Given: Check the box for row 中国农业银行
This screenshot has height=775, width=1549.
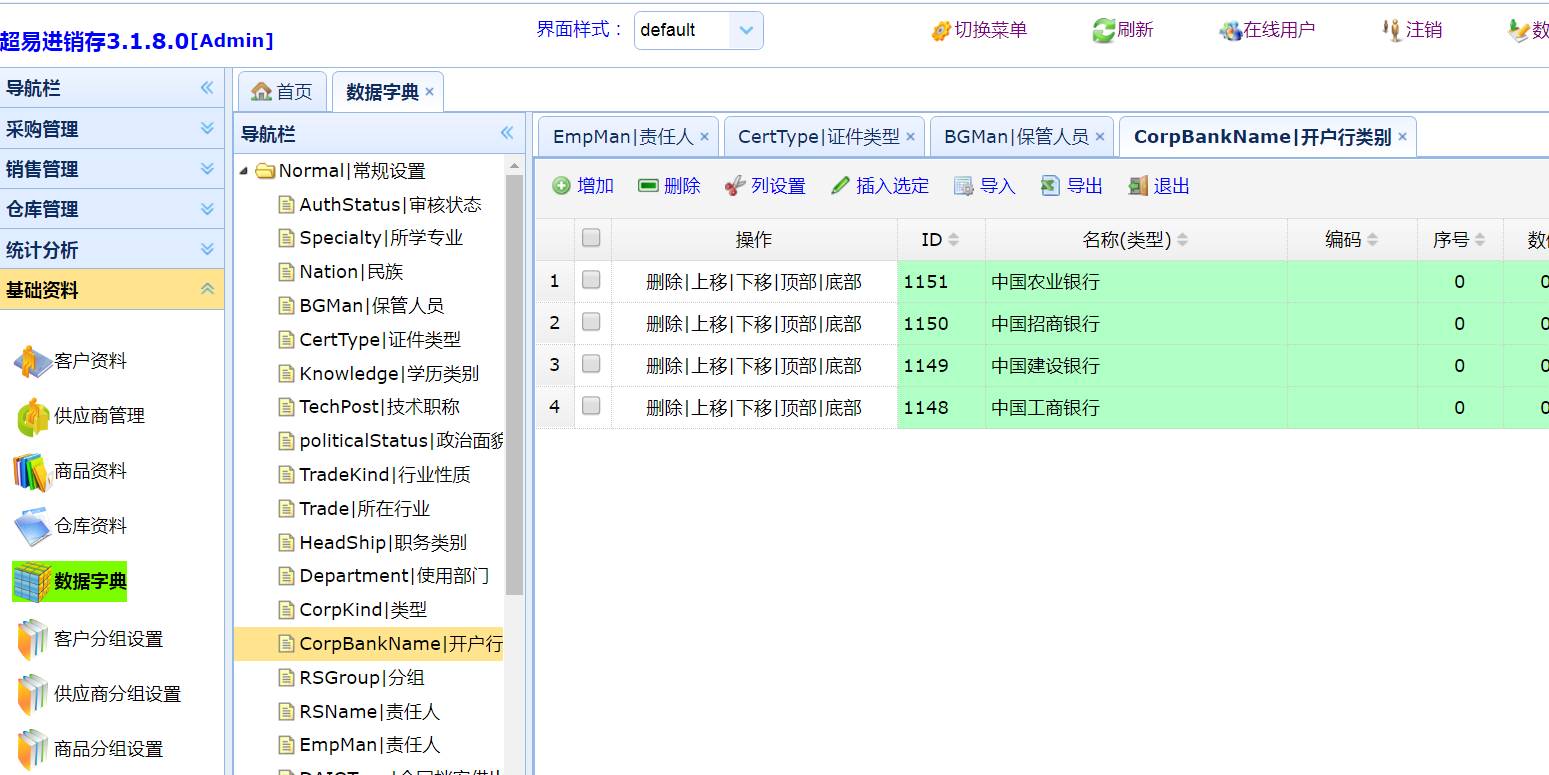Looking at the screenshot, I should pos(591,280).
